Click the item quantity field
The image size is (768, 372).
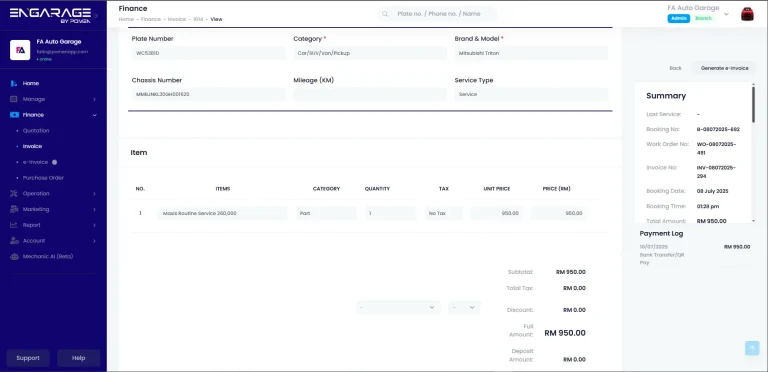pos(390,213)
